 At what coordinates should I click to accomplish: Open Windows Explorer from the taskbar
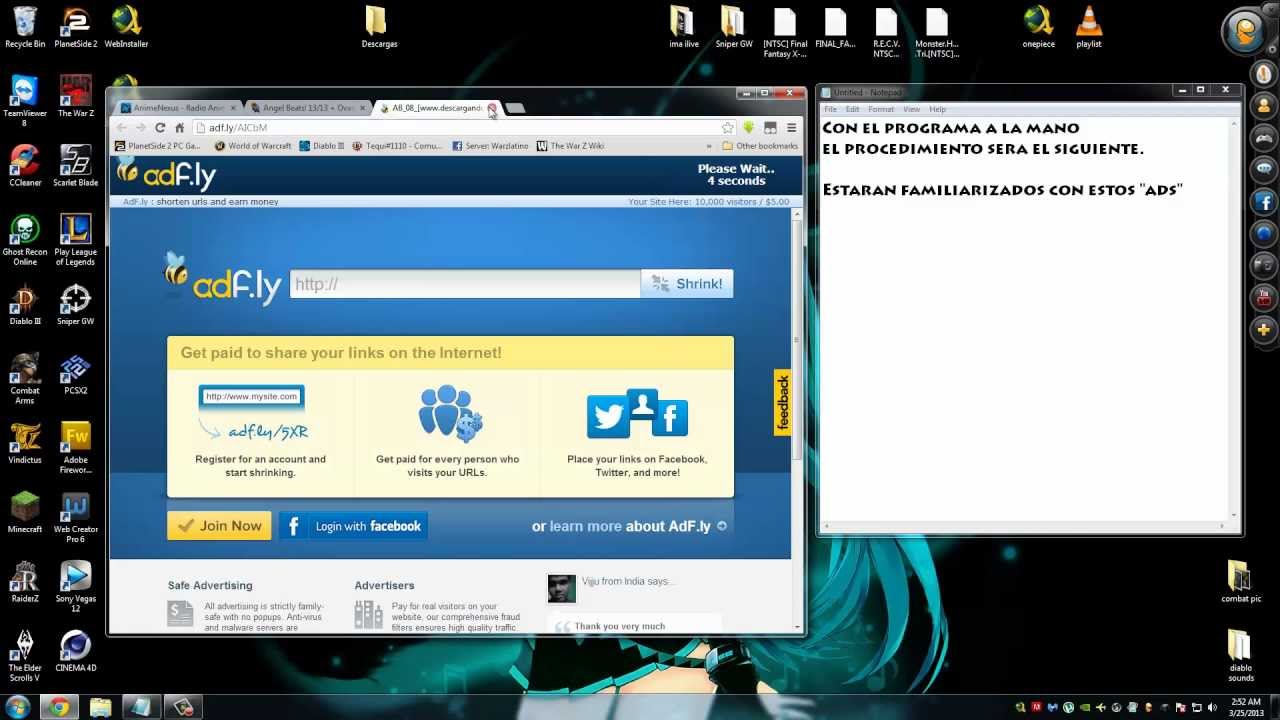(x=101, y=707)
